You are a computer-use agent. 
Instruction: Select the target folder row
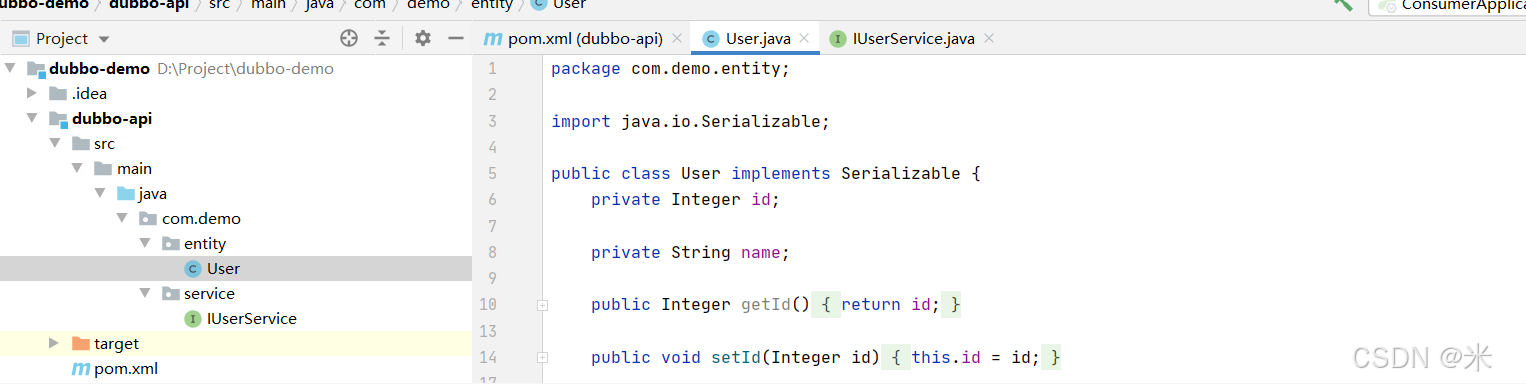click(x=235, y=344)
